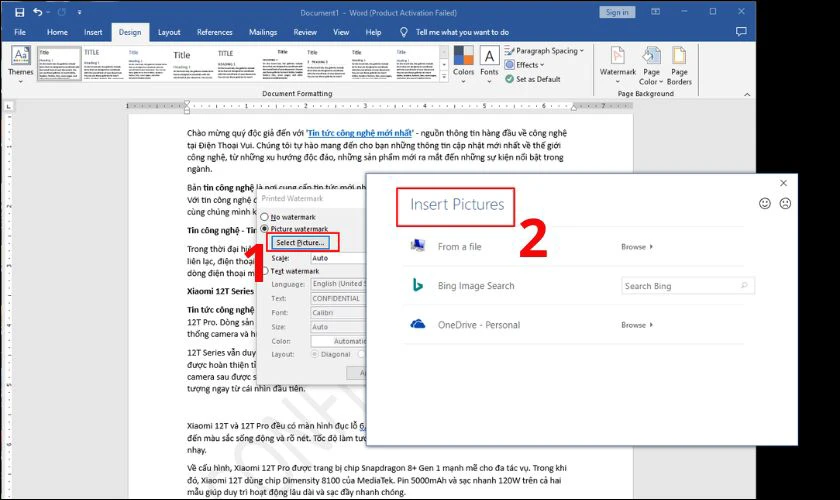Click the Tell me lightbulb icon
840x500 pixels.
click(x=404, y=32)
